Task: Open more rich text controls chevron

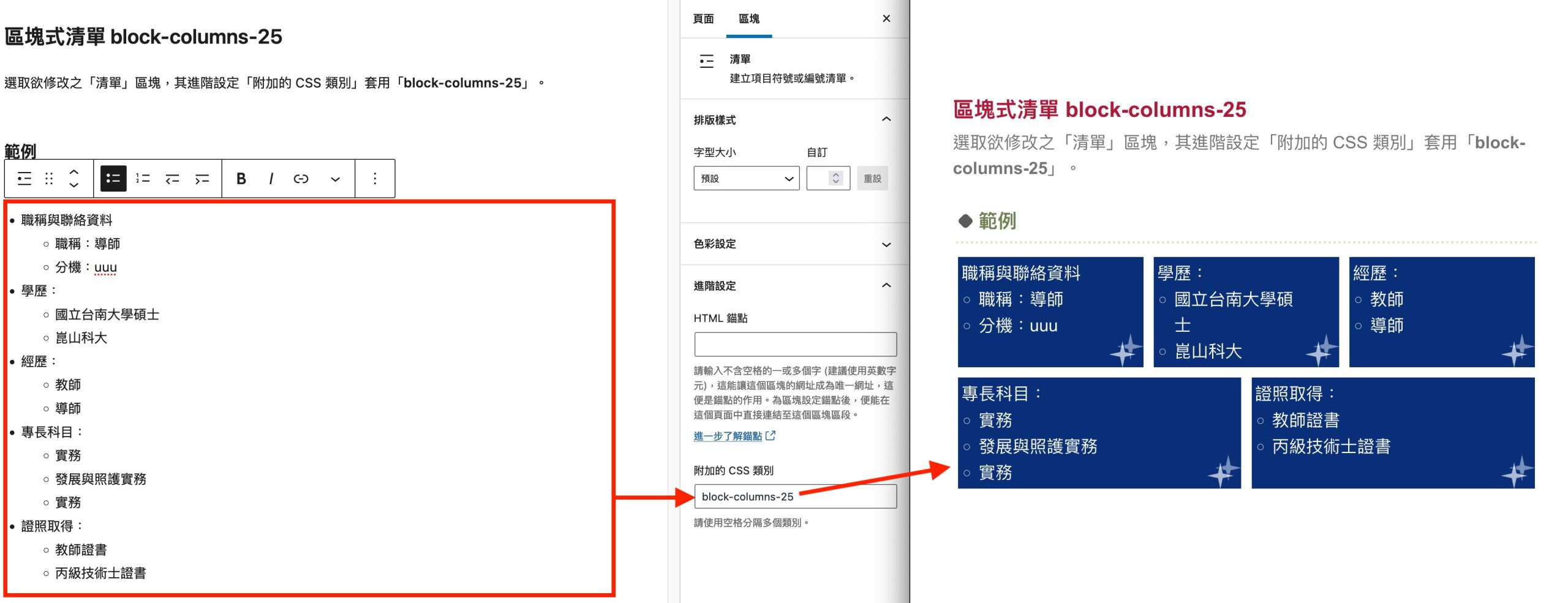Action: tap(335, 179)
